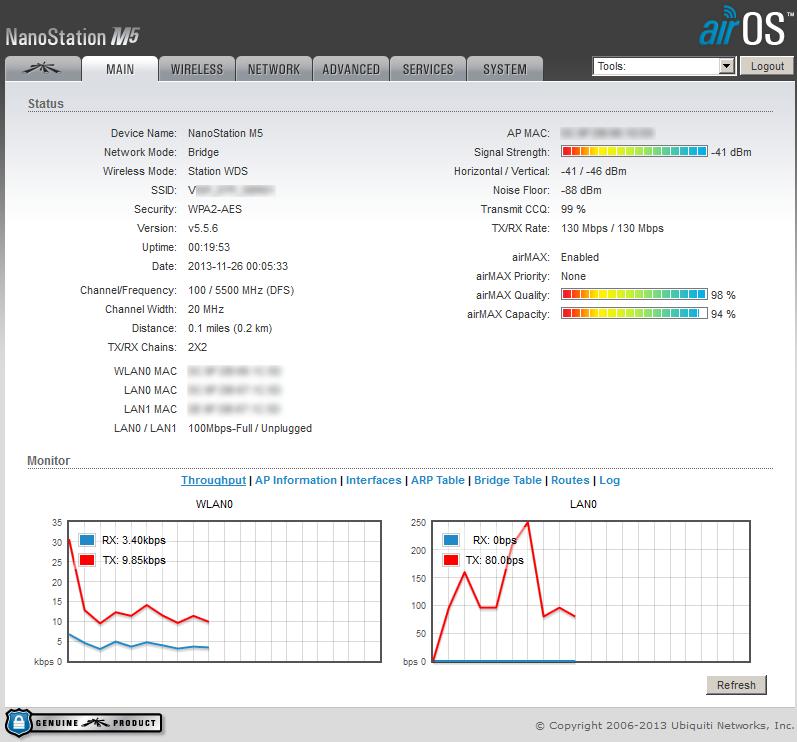Click the '2X2' TX/RX chains value

pos(197,347)
